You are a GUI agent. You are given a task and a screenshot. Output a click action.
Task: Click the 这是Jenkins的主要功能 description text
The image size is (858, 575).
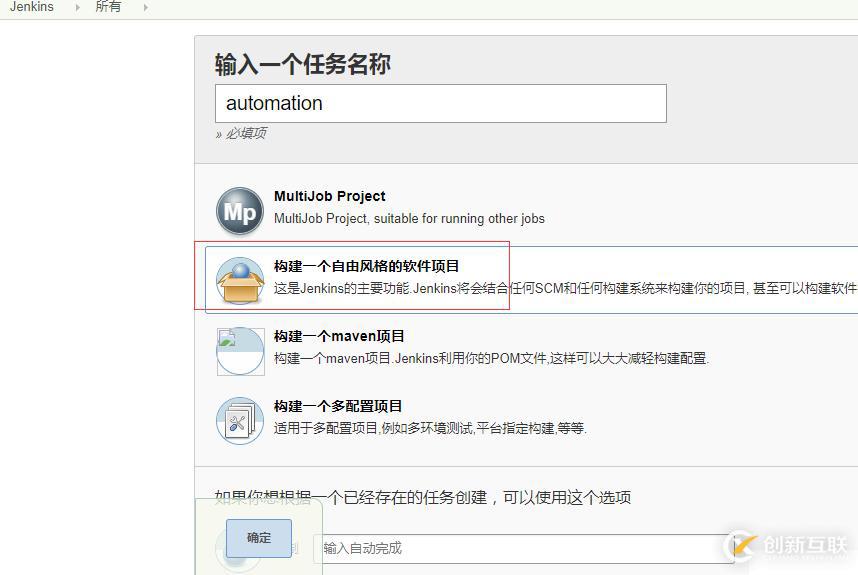pos(566,288)
